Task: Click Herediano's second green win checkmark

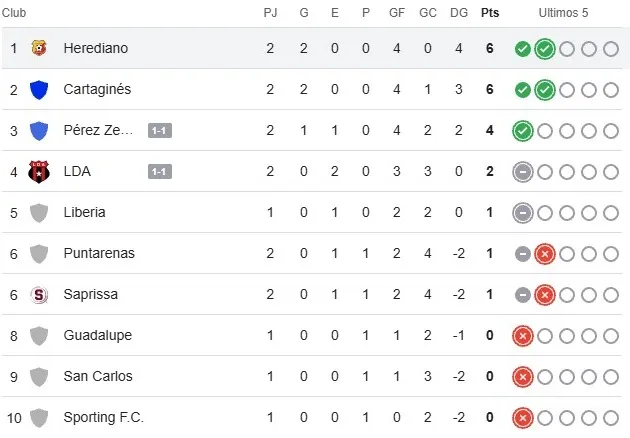Action: pos(544,48)
